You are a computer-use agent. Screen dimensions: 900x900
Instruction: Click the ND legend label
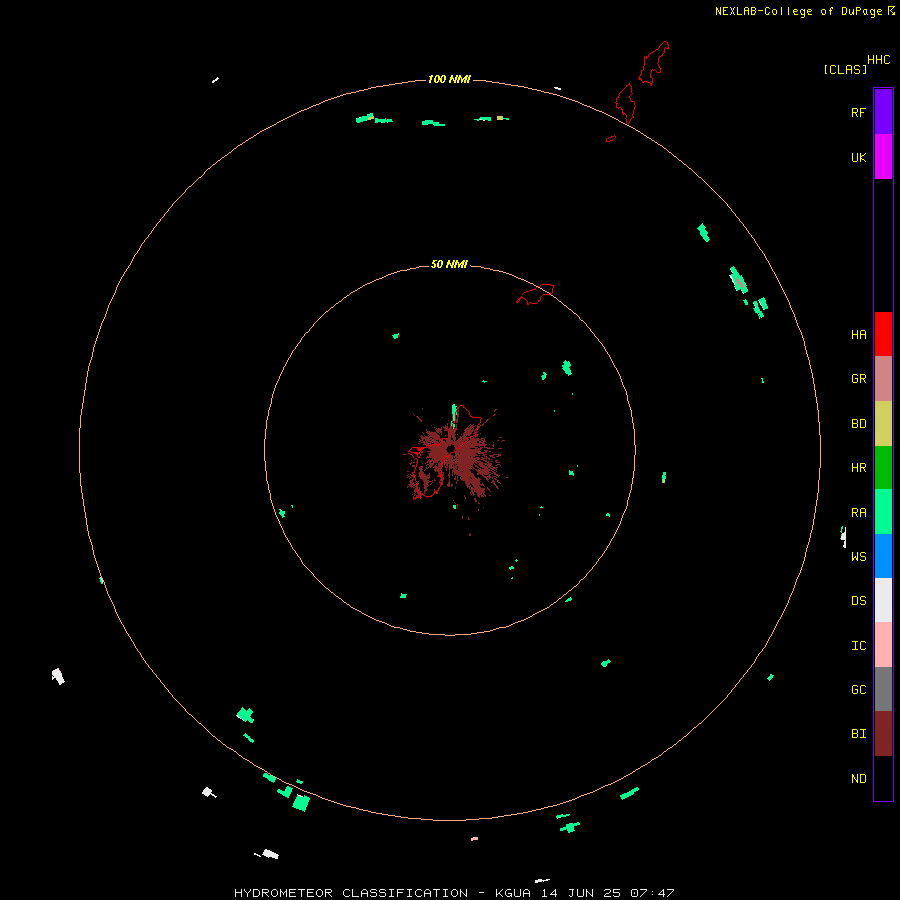[x=858, y=779]
